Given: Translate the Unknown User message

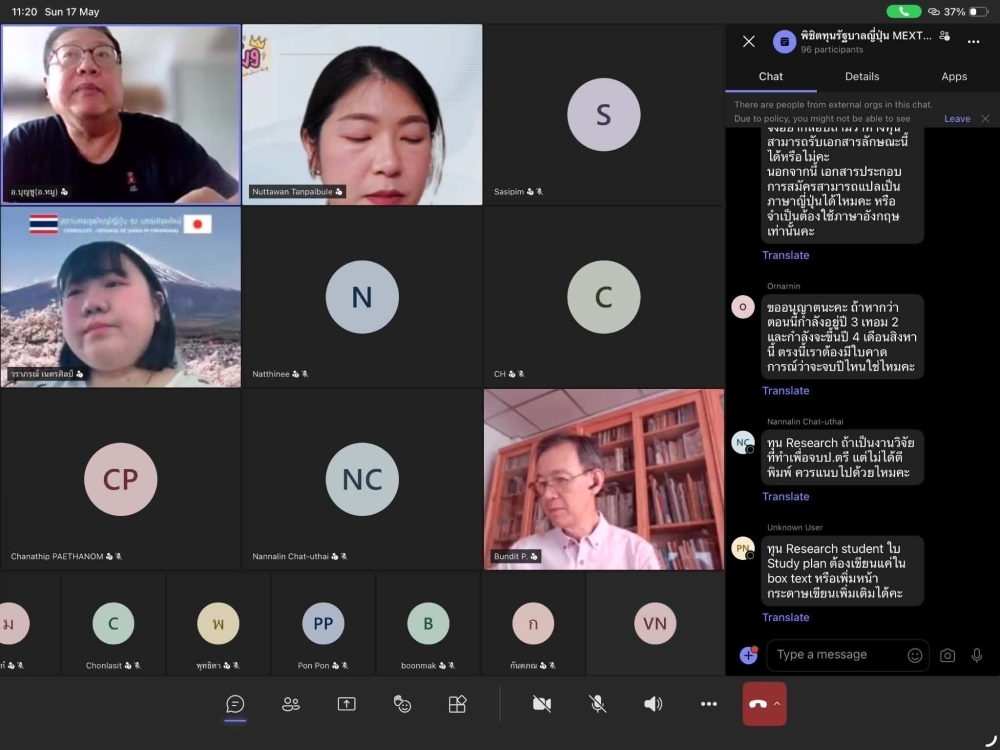Looking at the screenshot, I should [x=785, y=617].
